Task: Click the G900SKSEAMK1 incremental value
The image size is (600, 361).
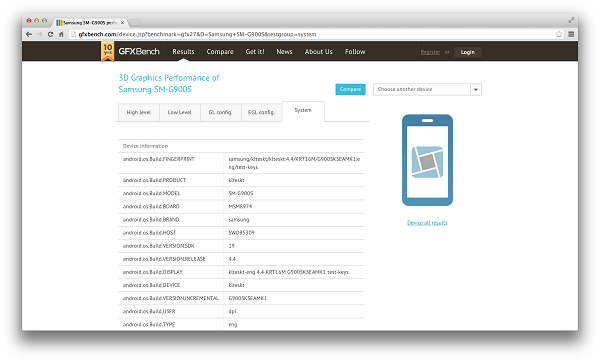Action: [x=248, y=298]
